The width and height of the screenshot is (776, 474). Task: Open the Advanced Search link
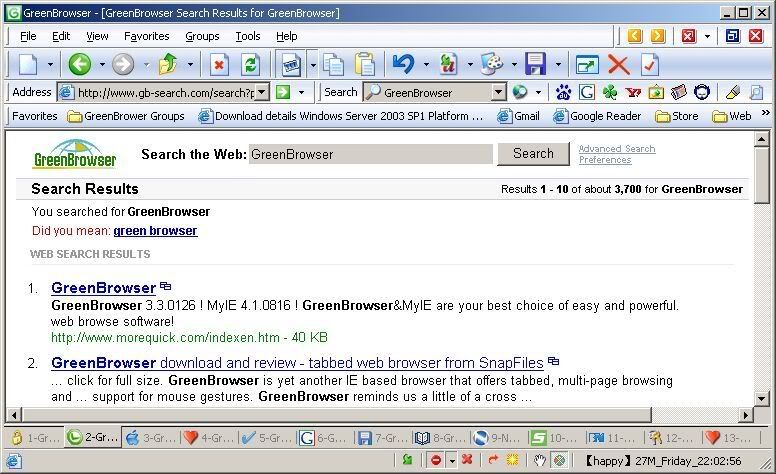pyautogui.click(x=616, y=149)
